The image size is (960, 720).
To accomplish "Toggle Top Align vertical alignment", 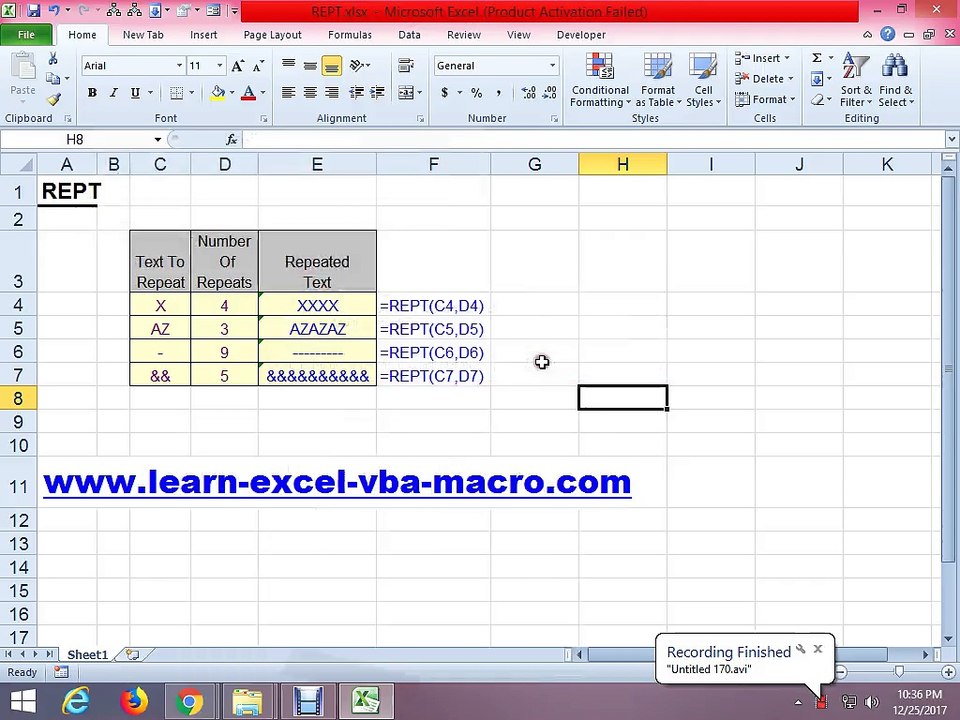I will 288,65.
